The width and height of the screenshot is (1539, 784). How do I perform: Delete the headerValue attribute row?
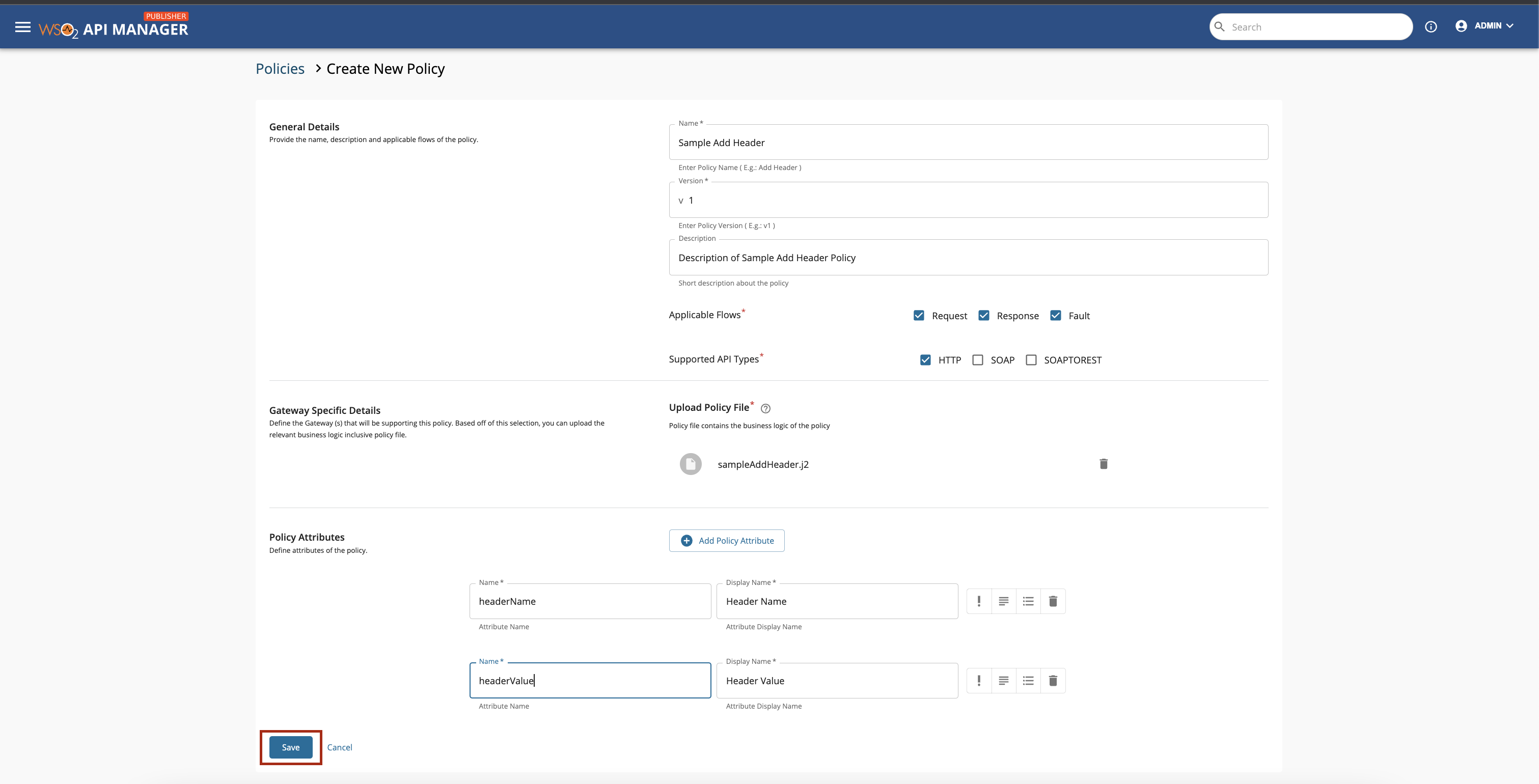point(1053,681)
